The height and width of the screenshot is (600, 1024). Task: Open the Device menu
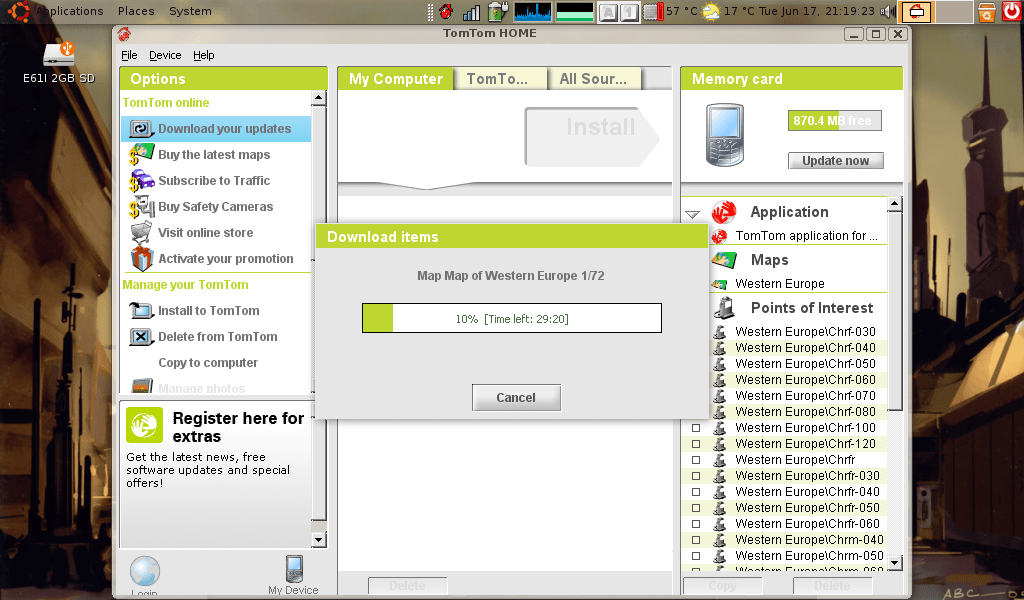(165, 55)
